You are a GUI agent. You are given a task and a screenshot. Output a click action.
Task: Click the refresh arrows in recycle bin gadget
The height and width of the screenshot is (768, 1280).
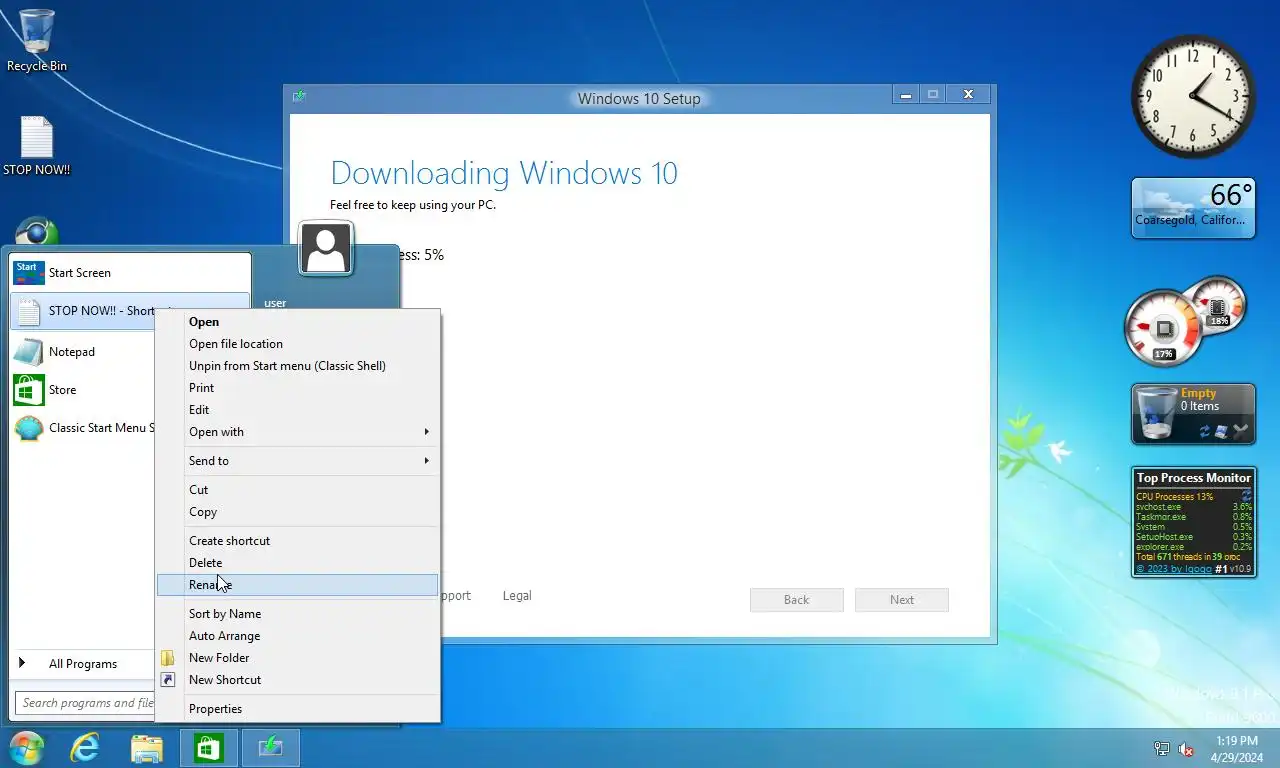1204,431
